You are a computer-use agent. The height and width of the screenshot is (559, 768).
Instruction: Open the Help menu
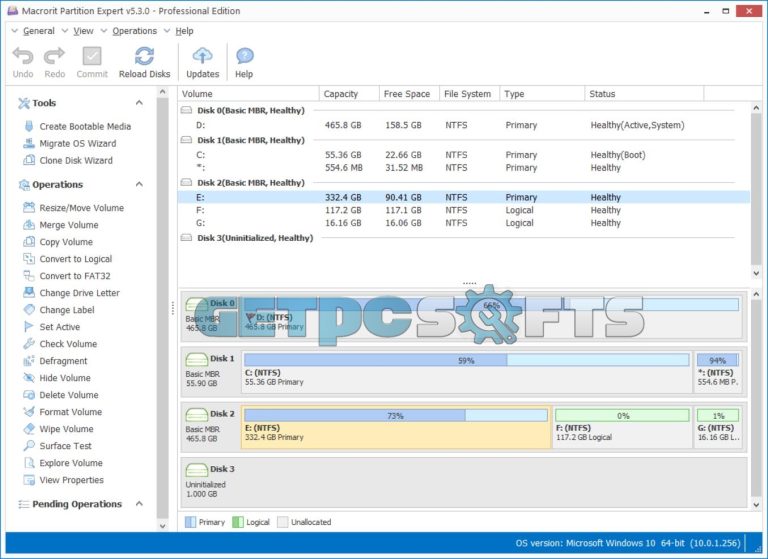point(184,31)
